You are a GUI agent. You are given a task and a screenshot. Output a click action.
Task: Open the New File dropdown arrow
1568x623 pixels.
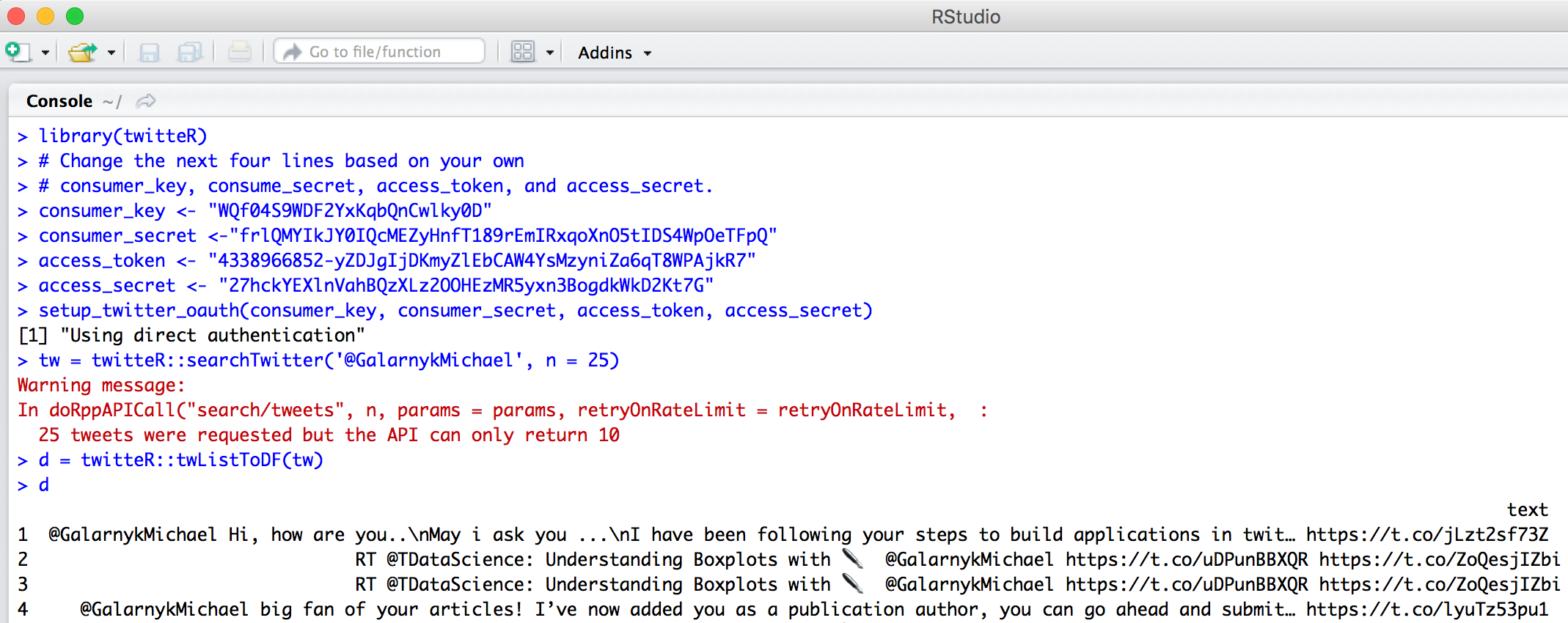[45, 53]
